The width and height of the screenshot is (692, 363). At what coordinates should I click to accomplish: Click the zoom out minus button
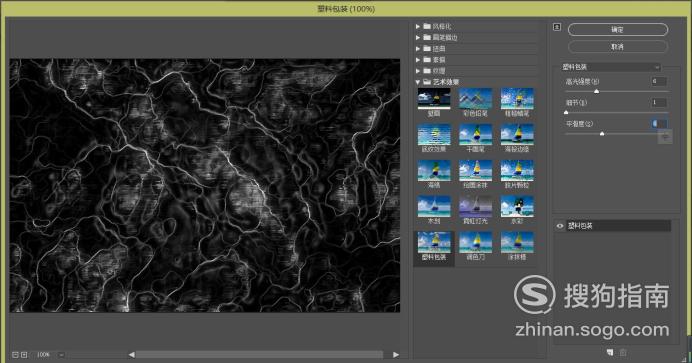tap(15, 355)
